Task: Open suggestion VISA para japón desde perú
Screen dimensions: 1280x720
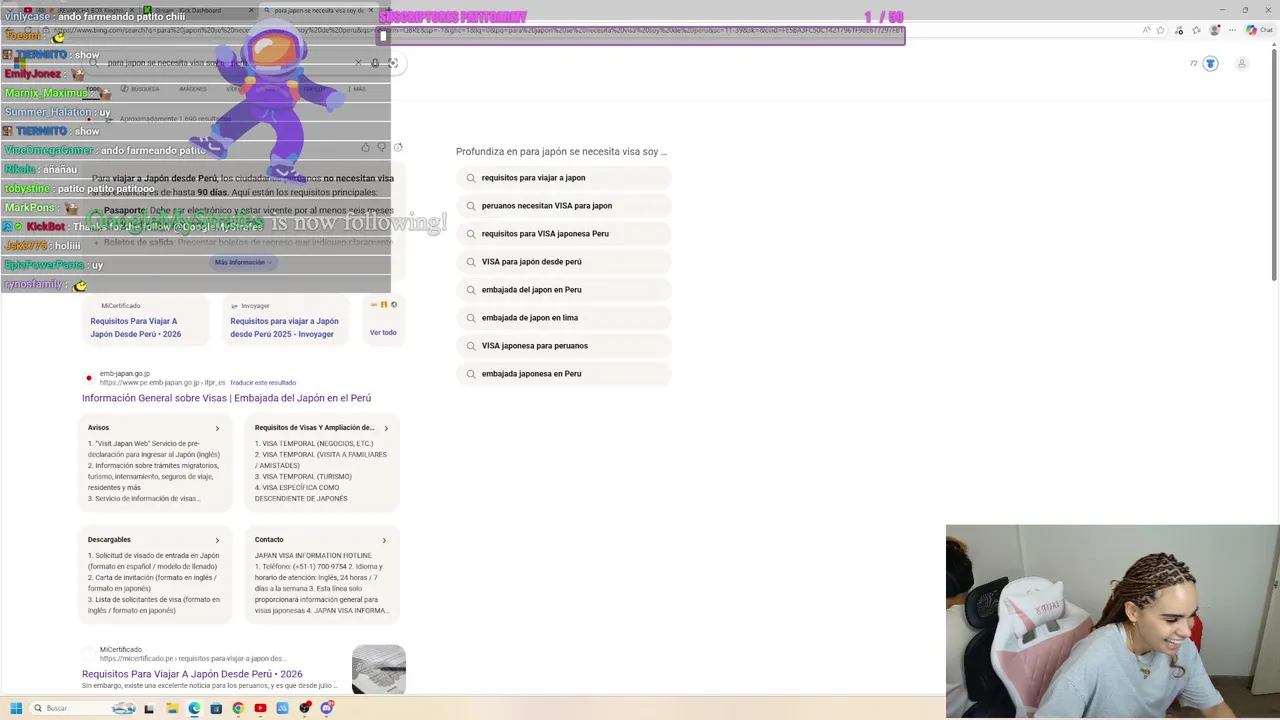Action: 564,262
